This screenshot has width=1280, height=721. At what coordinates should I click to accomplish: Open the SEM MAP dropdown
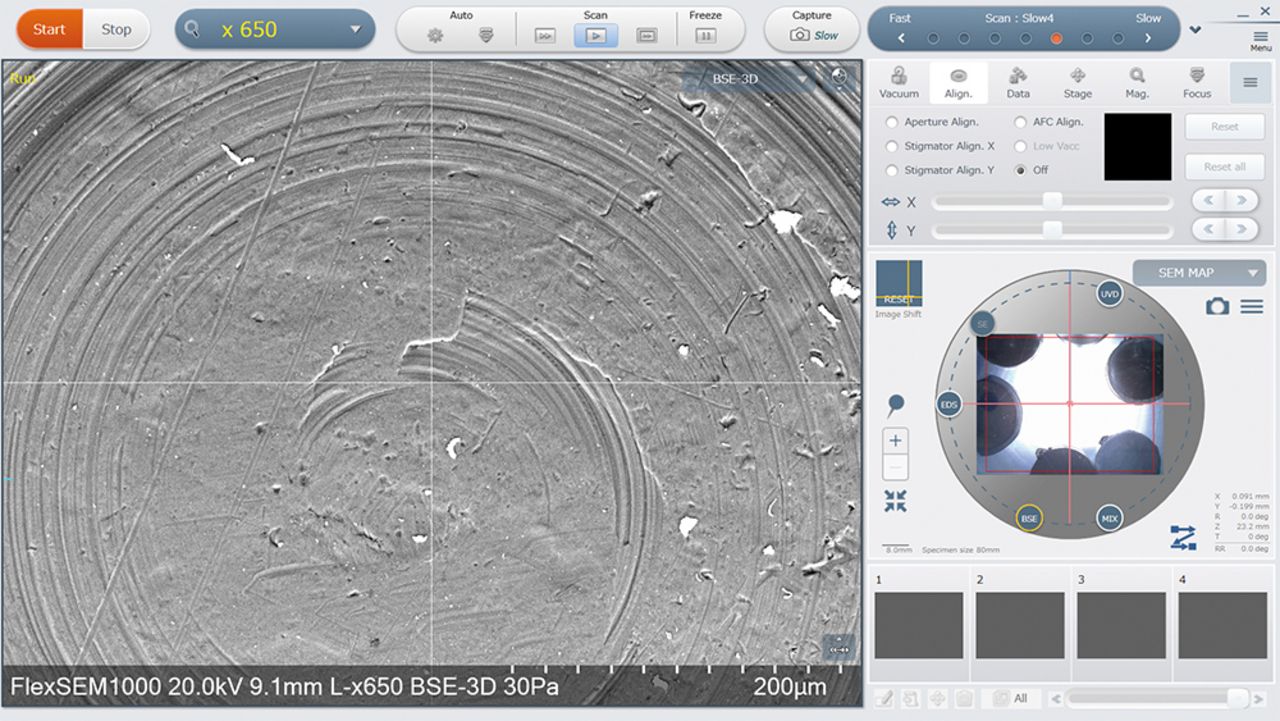tap(1199, 273)
